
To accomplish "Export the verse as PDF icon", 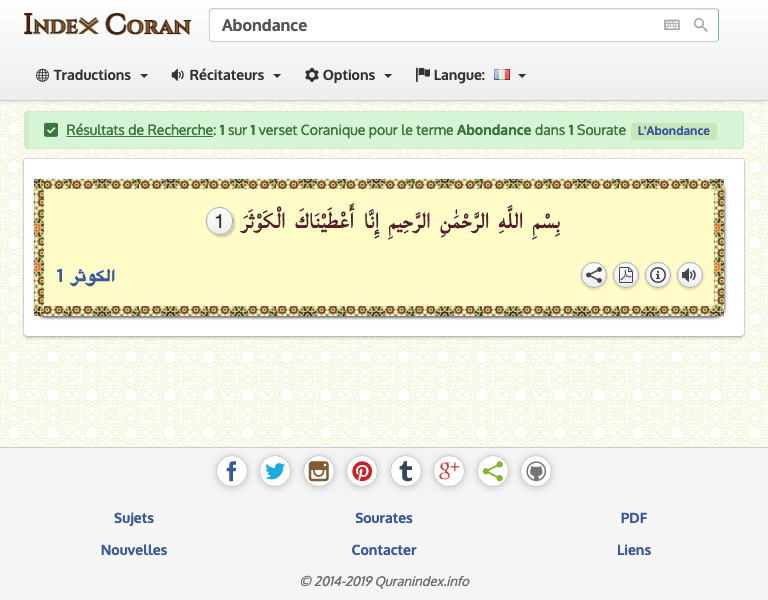I will pyautogui.click(x=625, y=275).
